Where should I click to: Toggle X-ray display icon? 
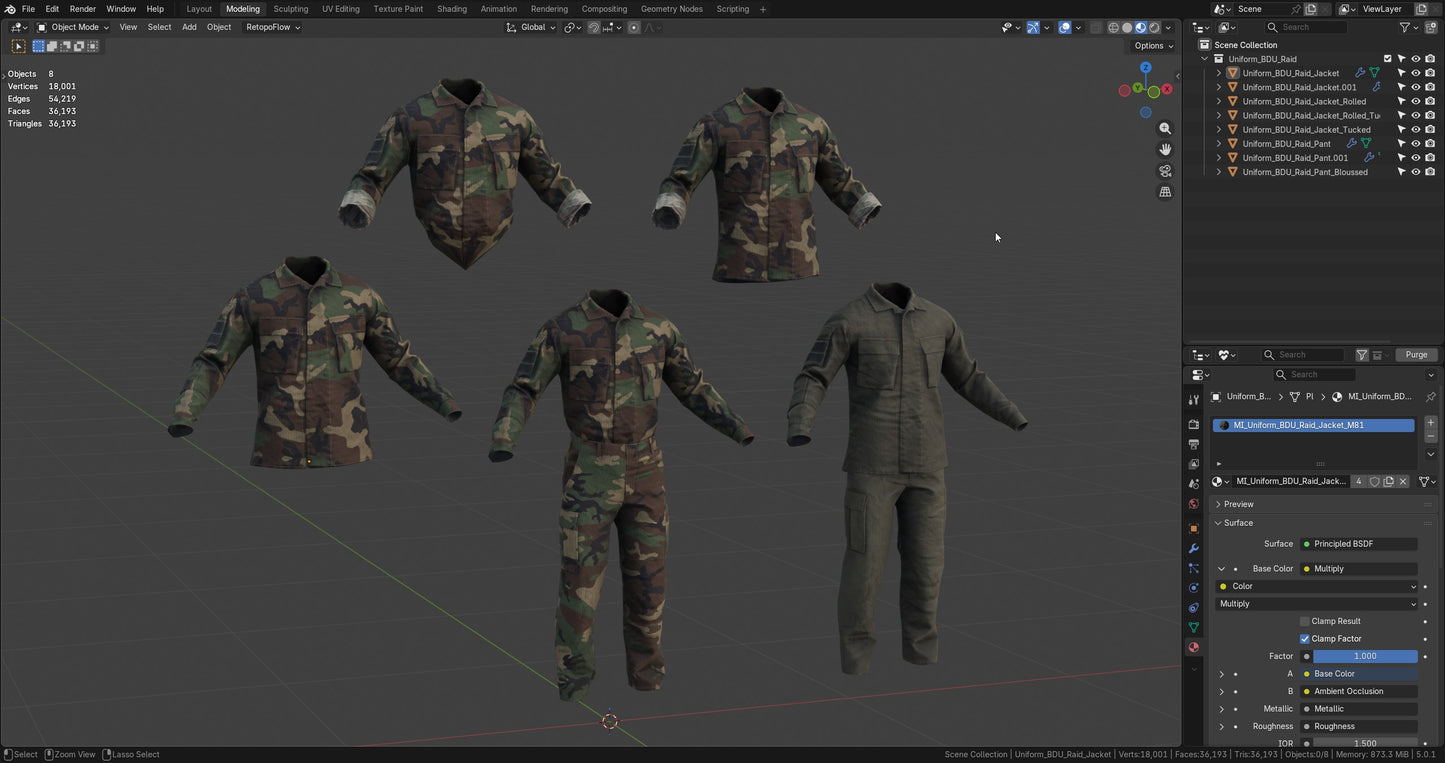tap(1095, 27)
